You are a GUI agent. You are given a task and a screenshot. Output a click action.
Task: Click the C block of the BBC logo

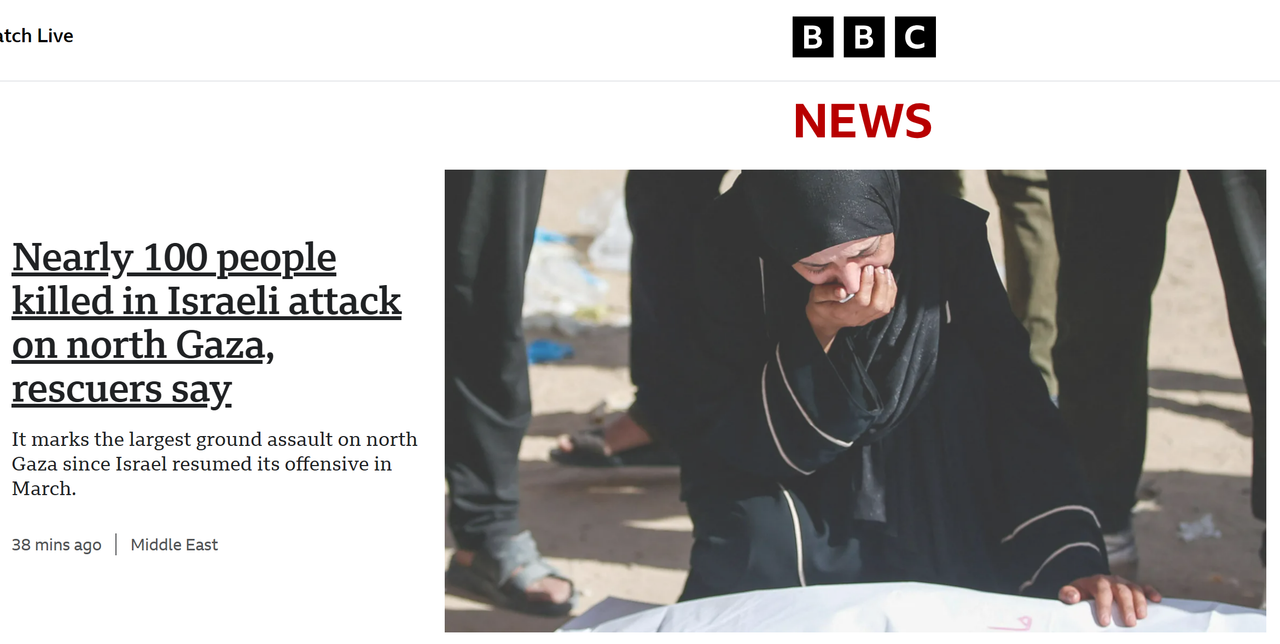tap(915, 37)
